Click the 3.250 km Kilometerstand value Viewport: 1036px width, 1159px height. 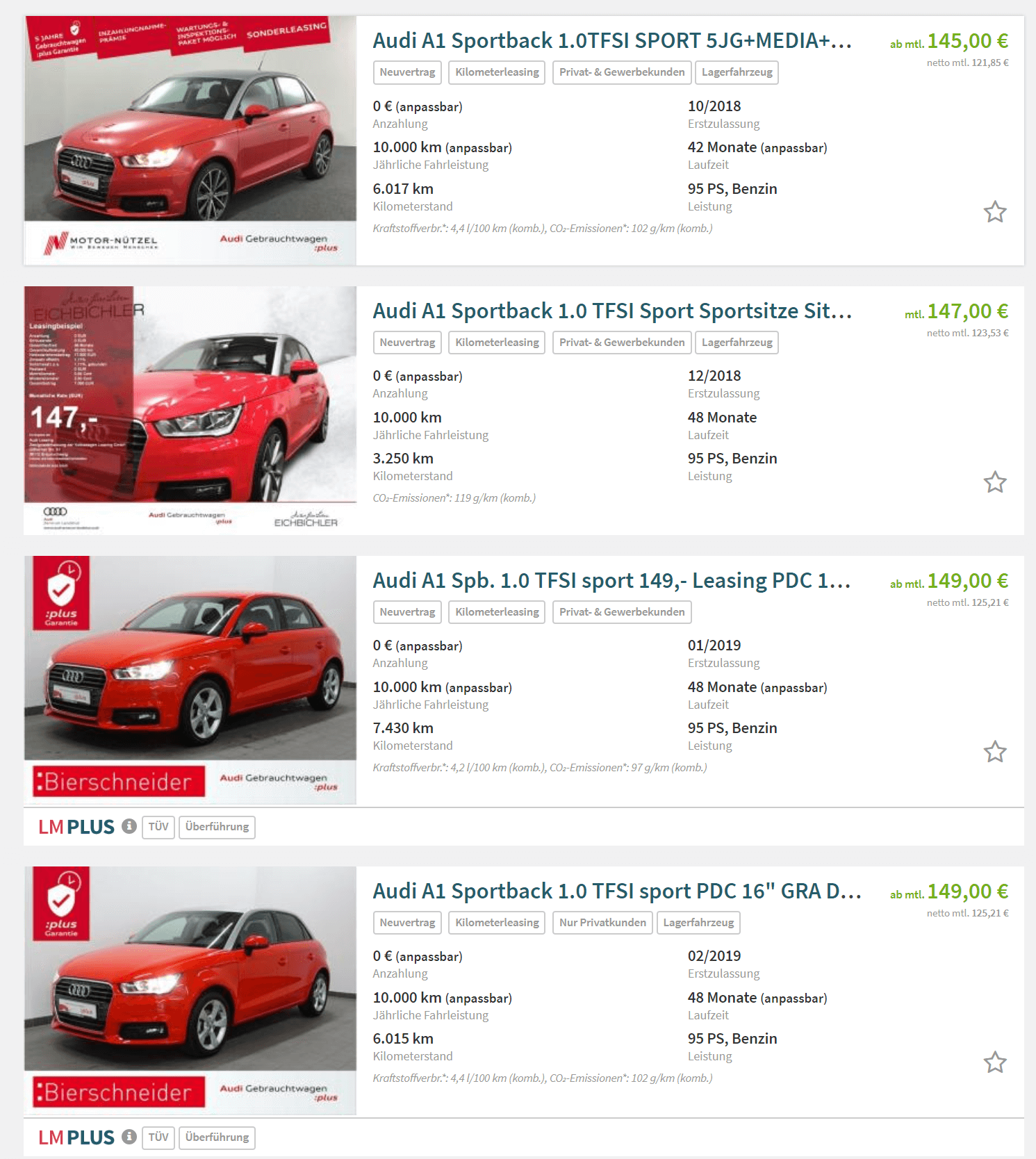403,459
